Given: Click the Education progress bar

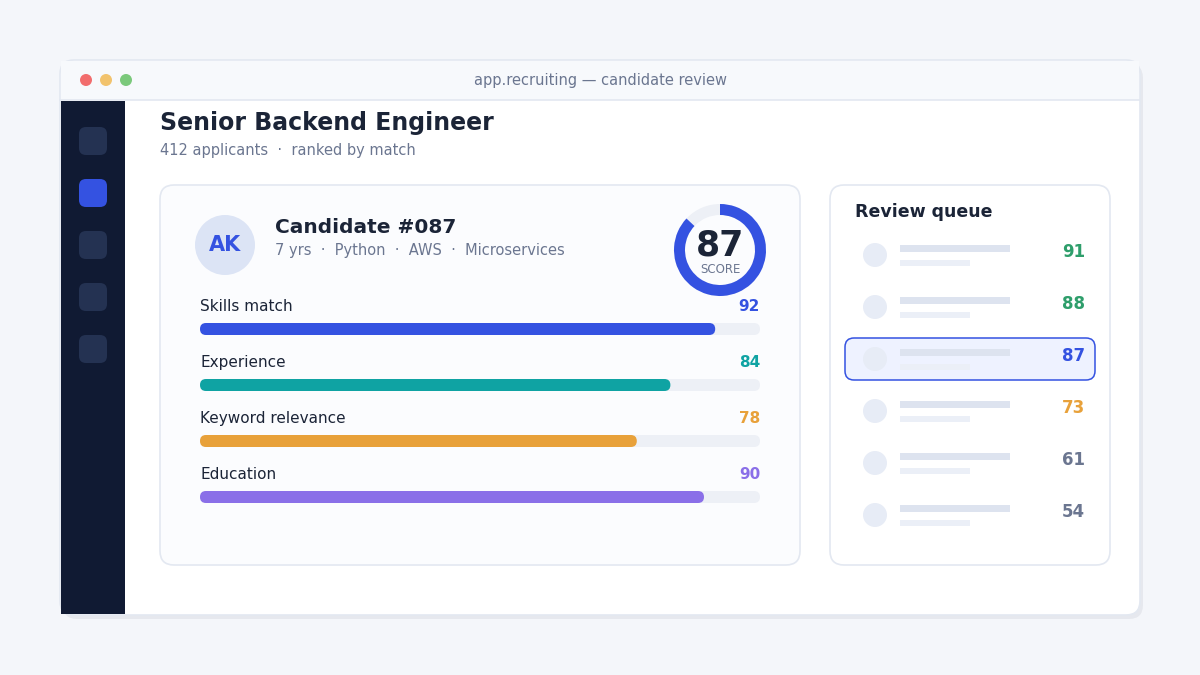Looking at the screenshot, I should [x=480, y=497].
